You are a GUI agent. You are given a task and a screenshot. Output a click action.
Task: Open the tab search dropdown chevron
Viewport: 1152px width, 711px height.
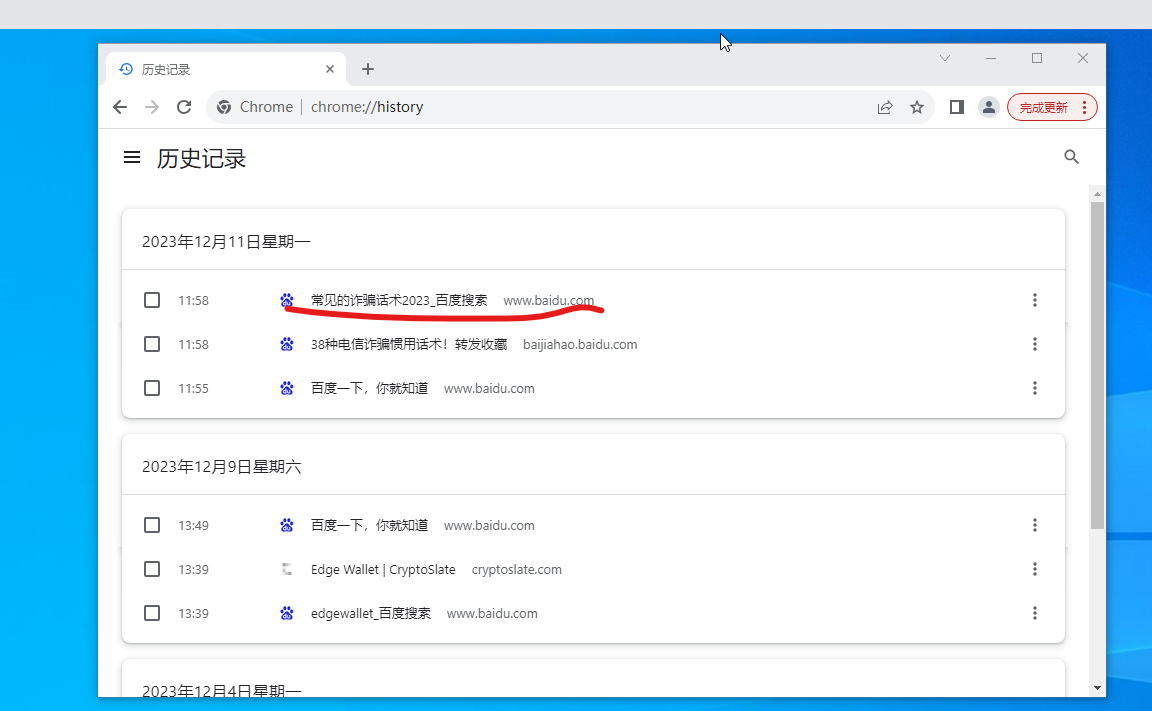tap(945, 58)
